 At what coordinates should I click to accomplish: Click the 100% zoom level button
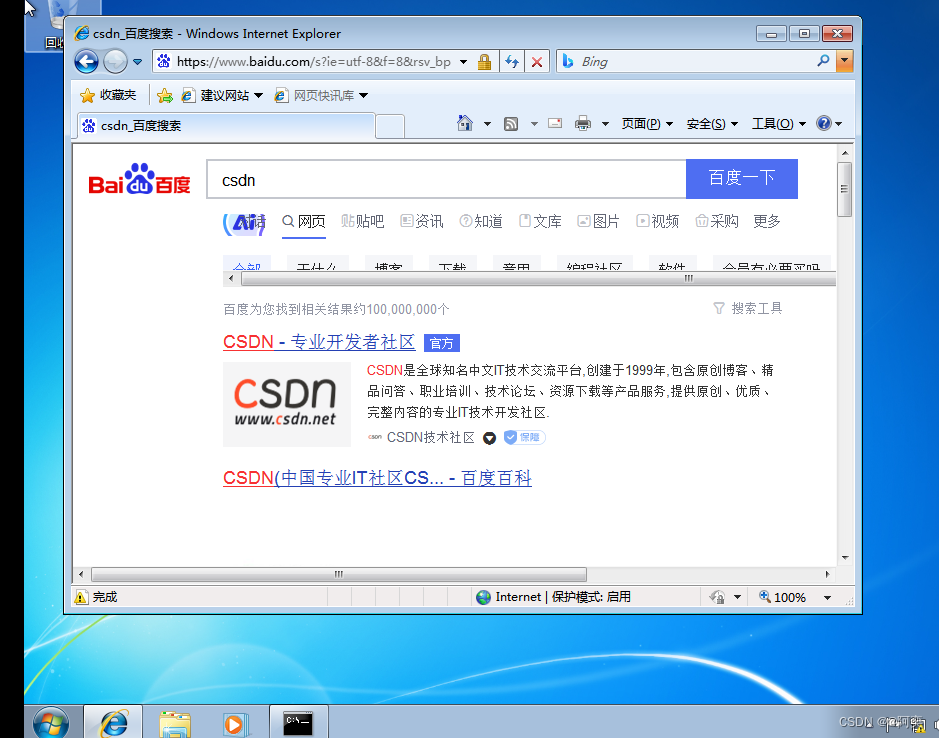click(x=783, y=597)
